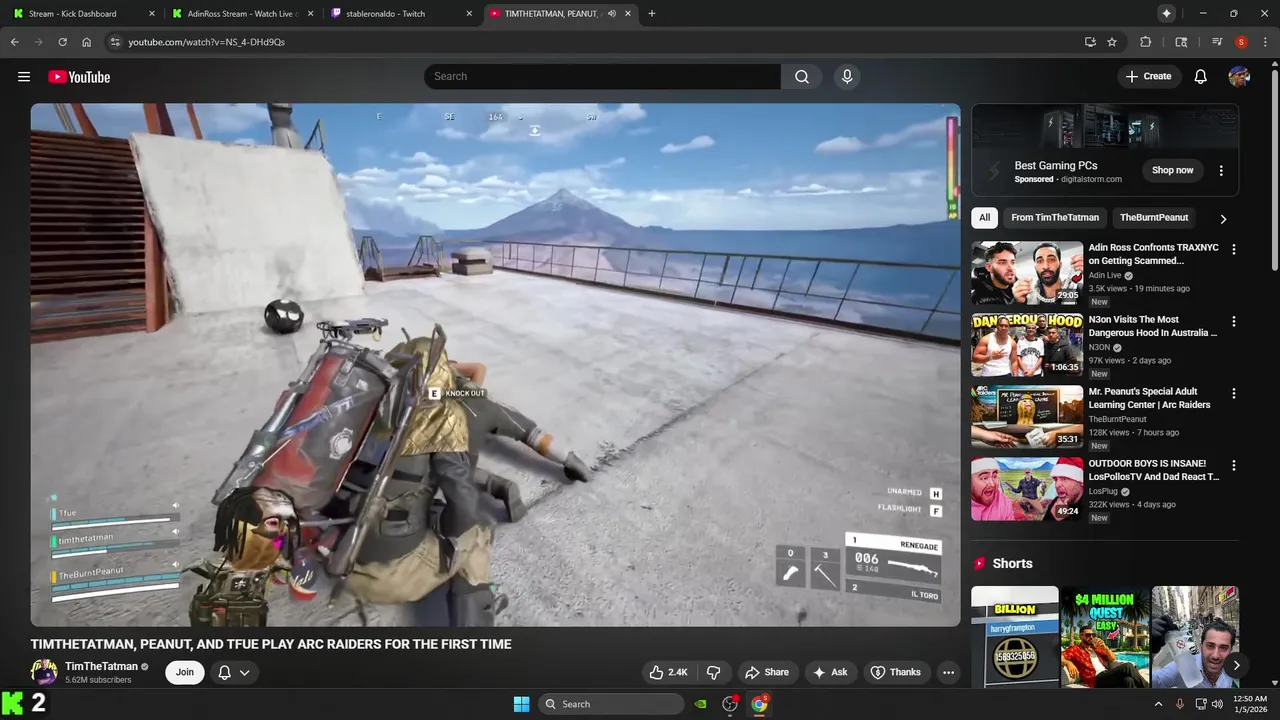Open NVIDIA app from taskbar
1280x720 pixels.
pos(701,704)
